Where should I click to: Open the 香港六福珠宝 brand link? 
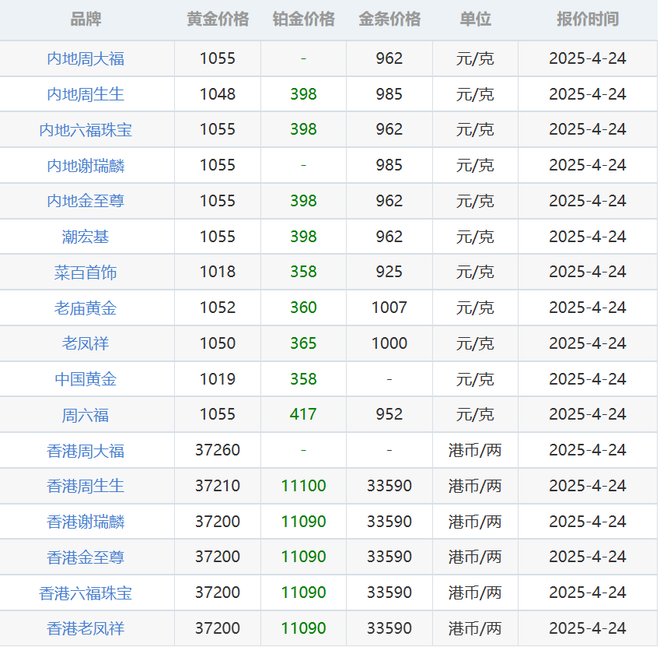coord(85,593)
